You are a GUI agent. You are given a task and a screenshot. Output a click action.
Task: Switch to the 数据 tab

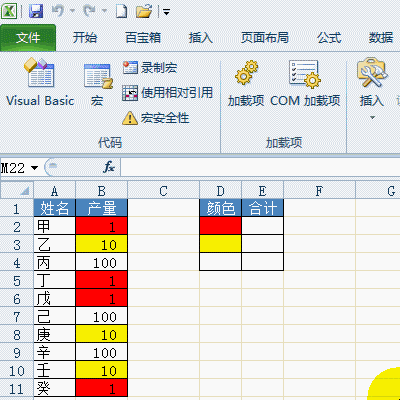pos(381,38)
